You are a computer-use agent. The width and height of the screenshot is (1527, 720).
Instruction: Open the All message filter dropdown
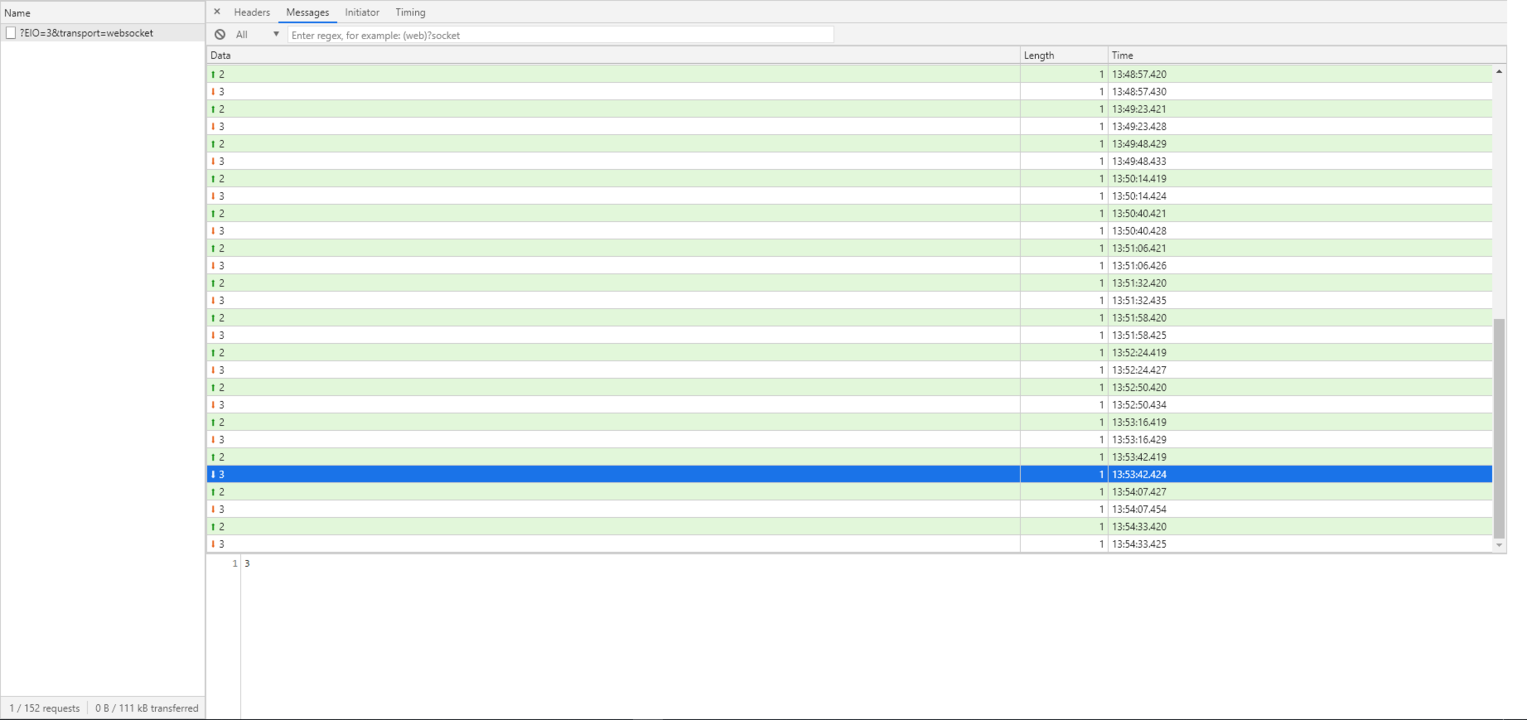pos(257,34)
